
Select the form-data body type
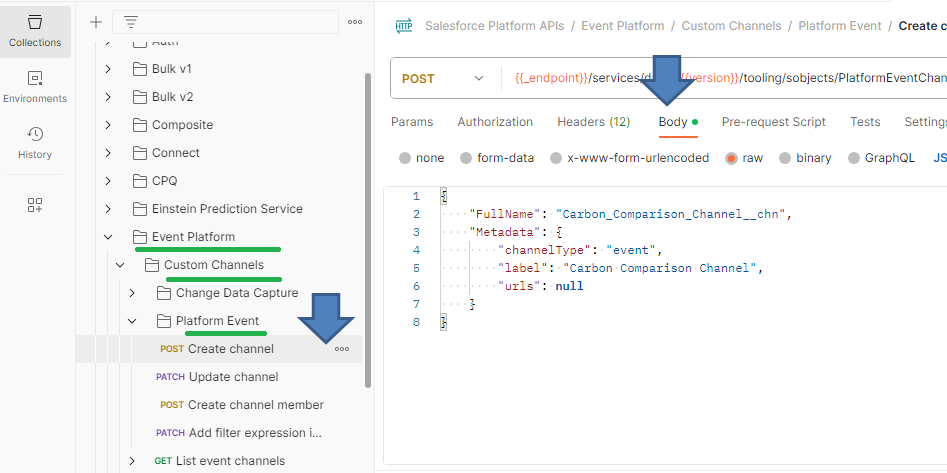click(466, 158)
